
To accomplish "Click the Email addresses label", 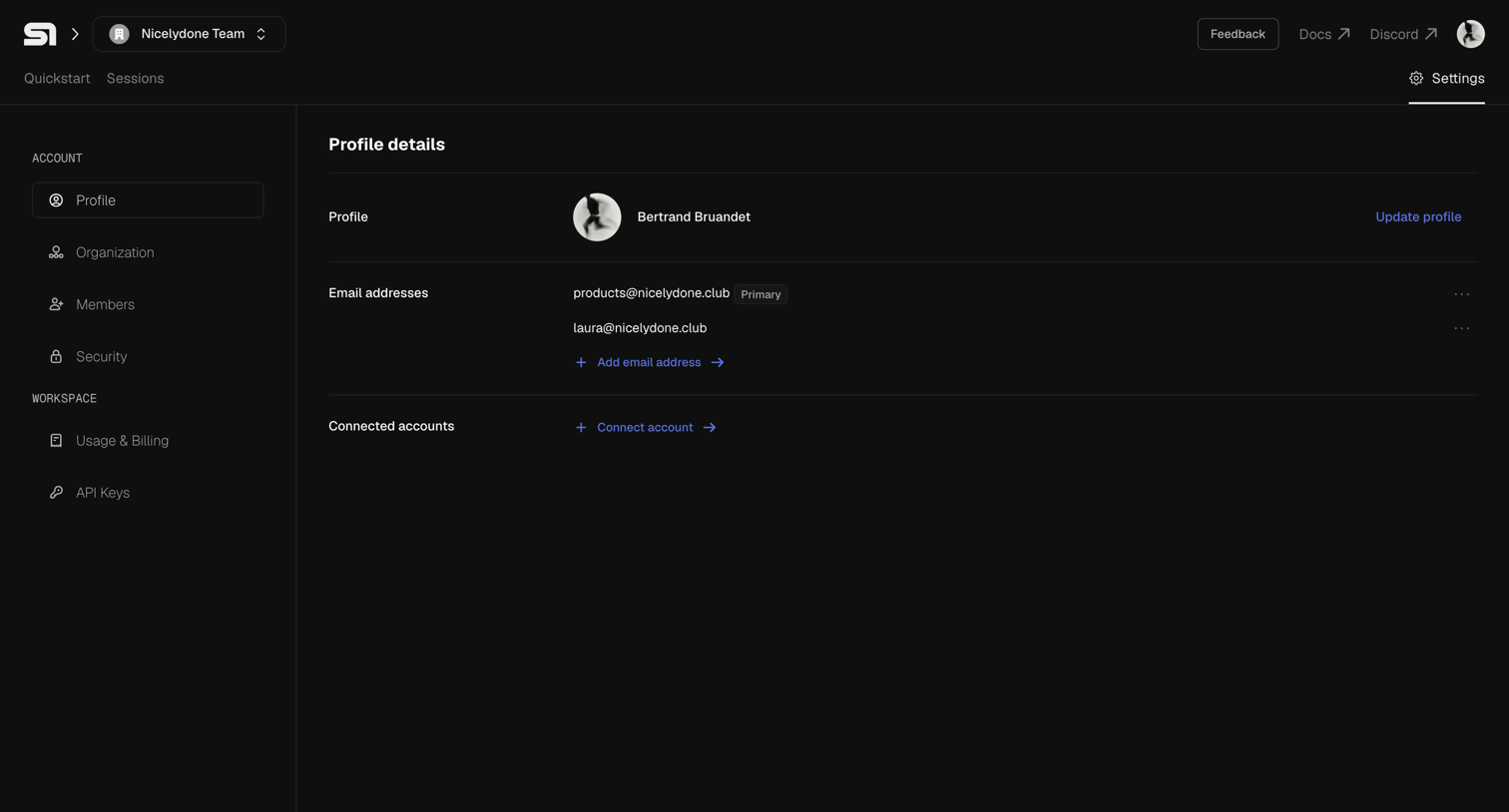I will tap(378, 293).
